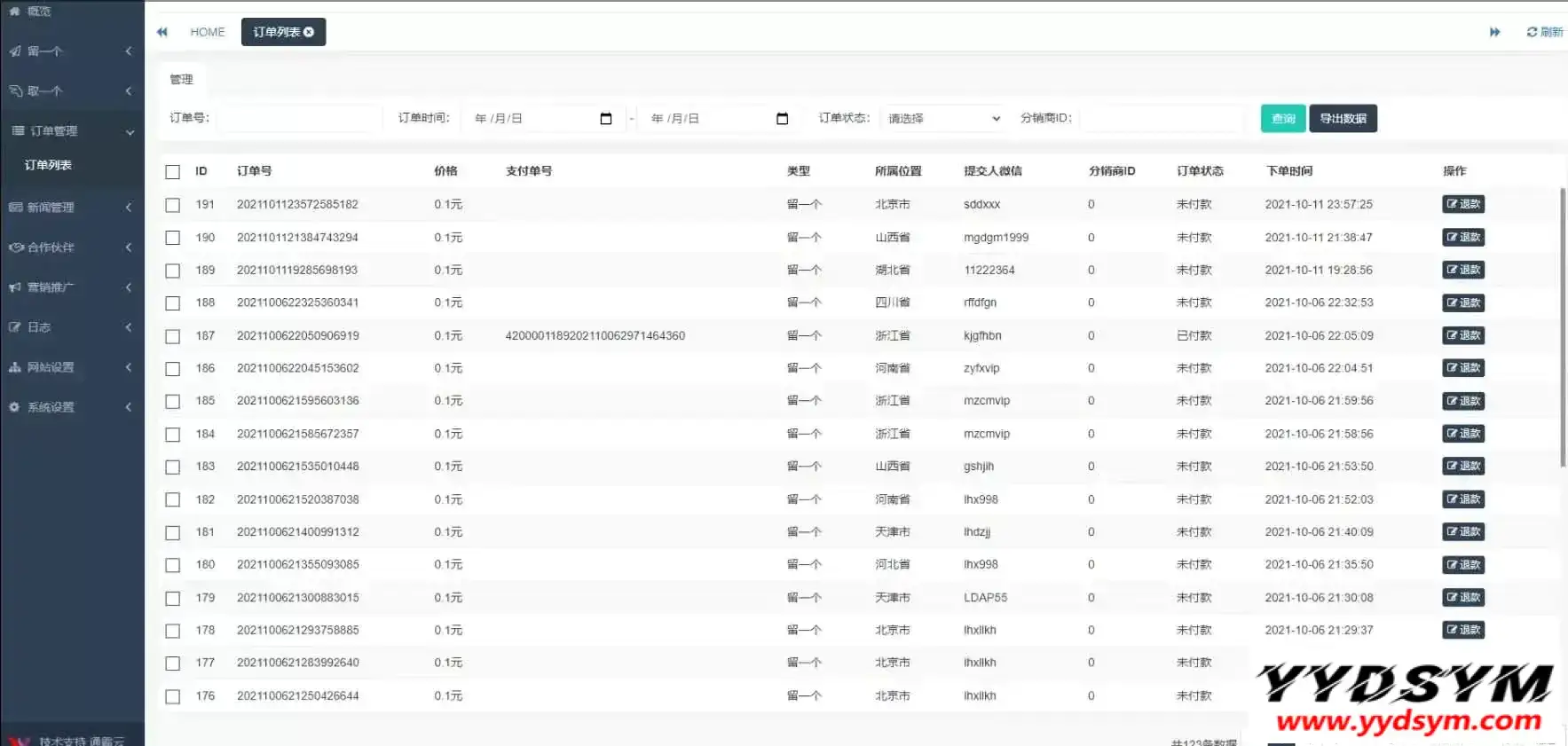The image size is (1568, 746).
Task: Check the box for order ID 188
Action: coord(173,303)
